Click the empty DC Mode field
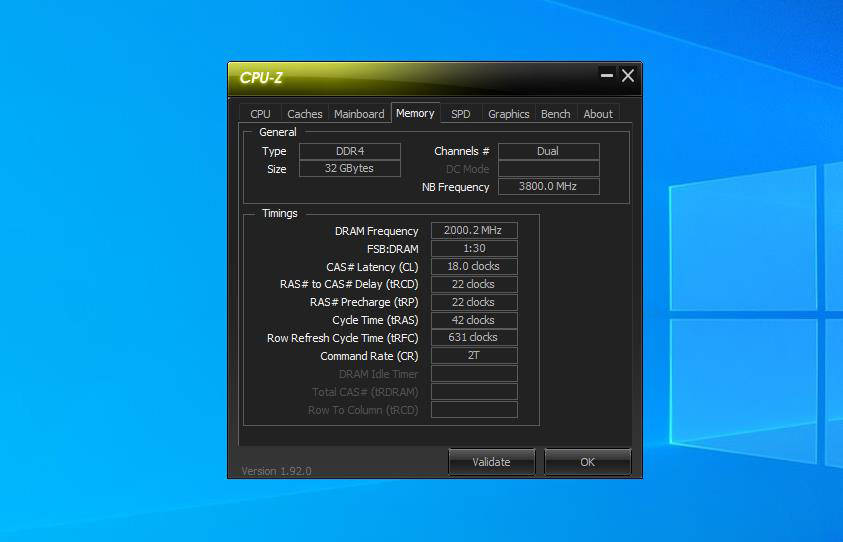This screenshot has height=542, width=843. click(x=548, y=169)
